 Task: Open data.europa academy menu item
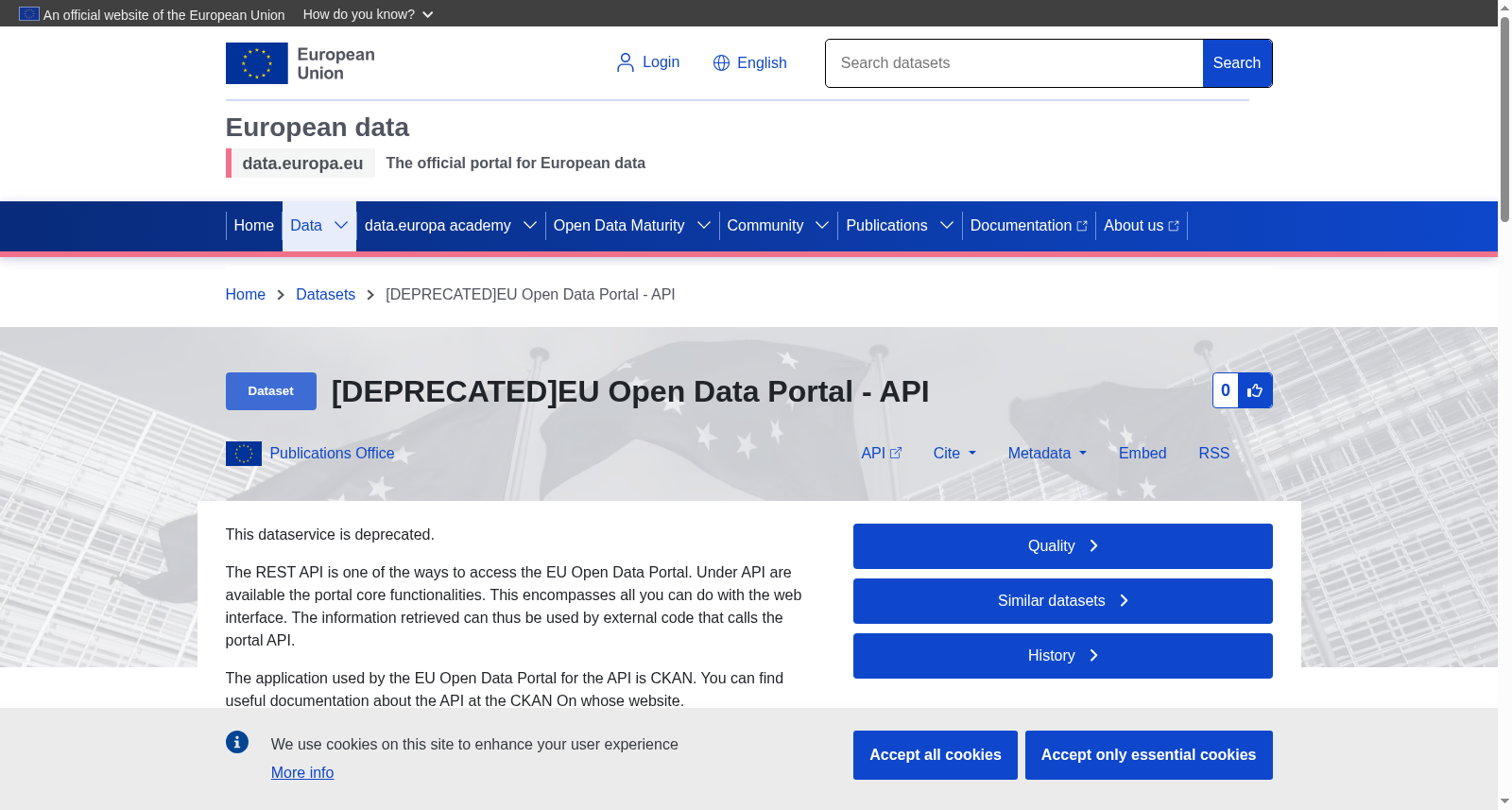coord(438,226)
